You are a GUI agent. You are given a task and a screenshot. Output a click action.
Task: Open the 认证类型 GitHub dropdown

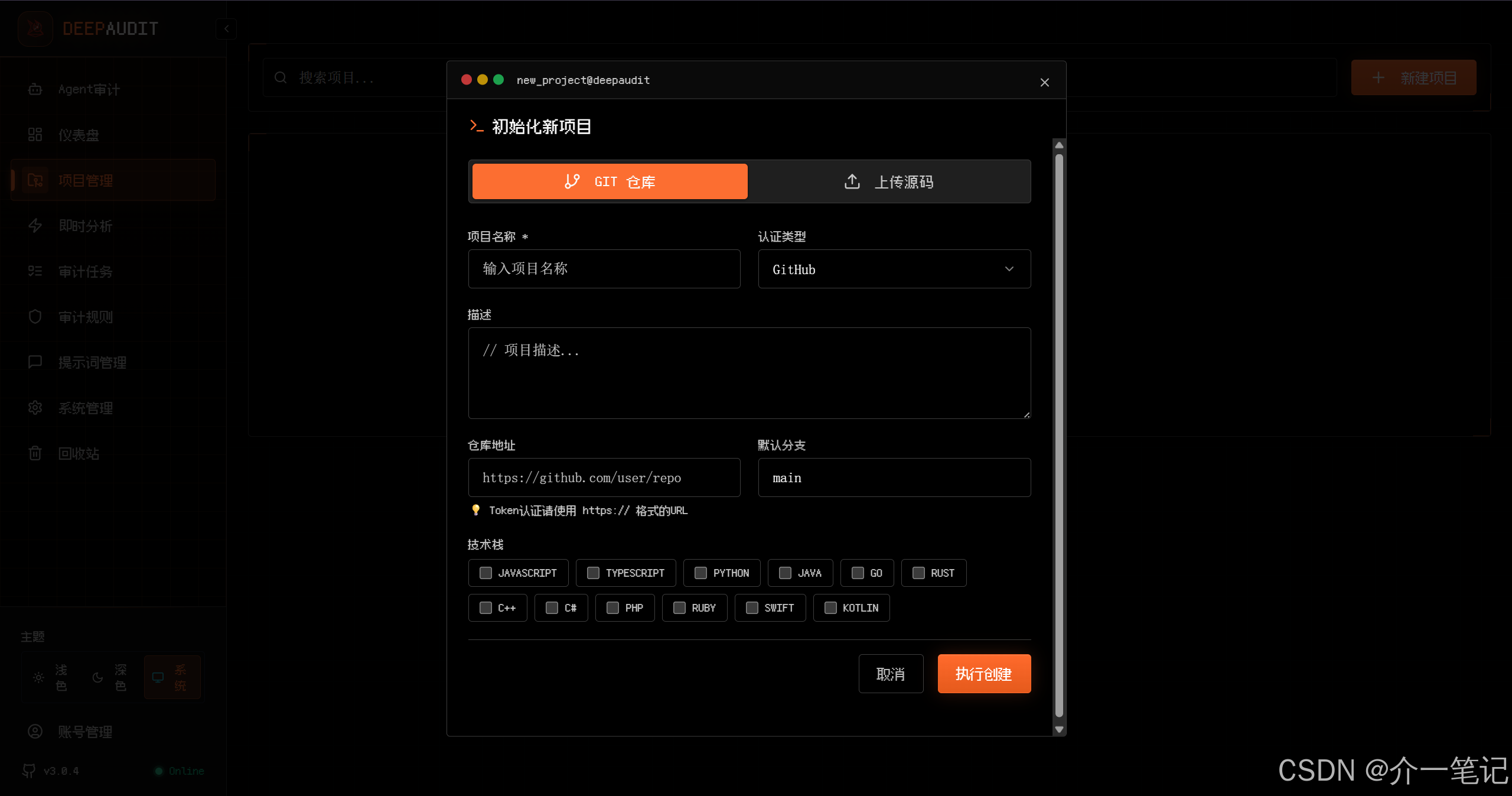(x=894, y=269)
